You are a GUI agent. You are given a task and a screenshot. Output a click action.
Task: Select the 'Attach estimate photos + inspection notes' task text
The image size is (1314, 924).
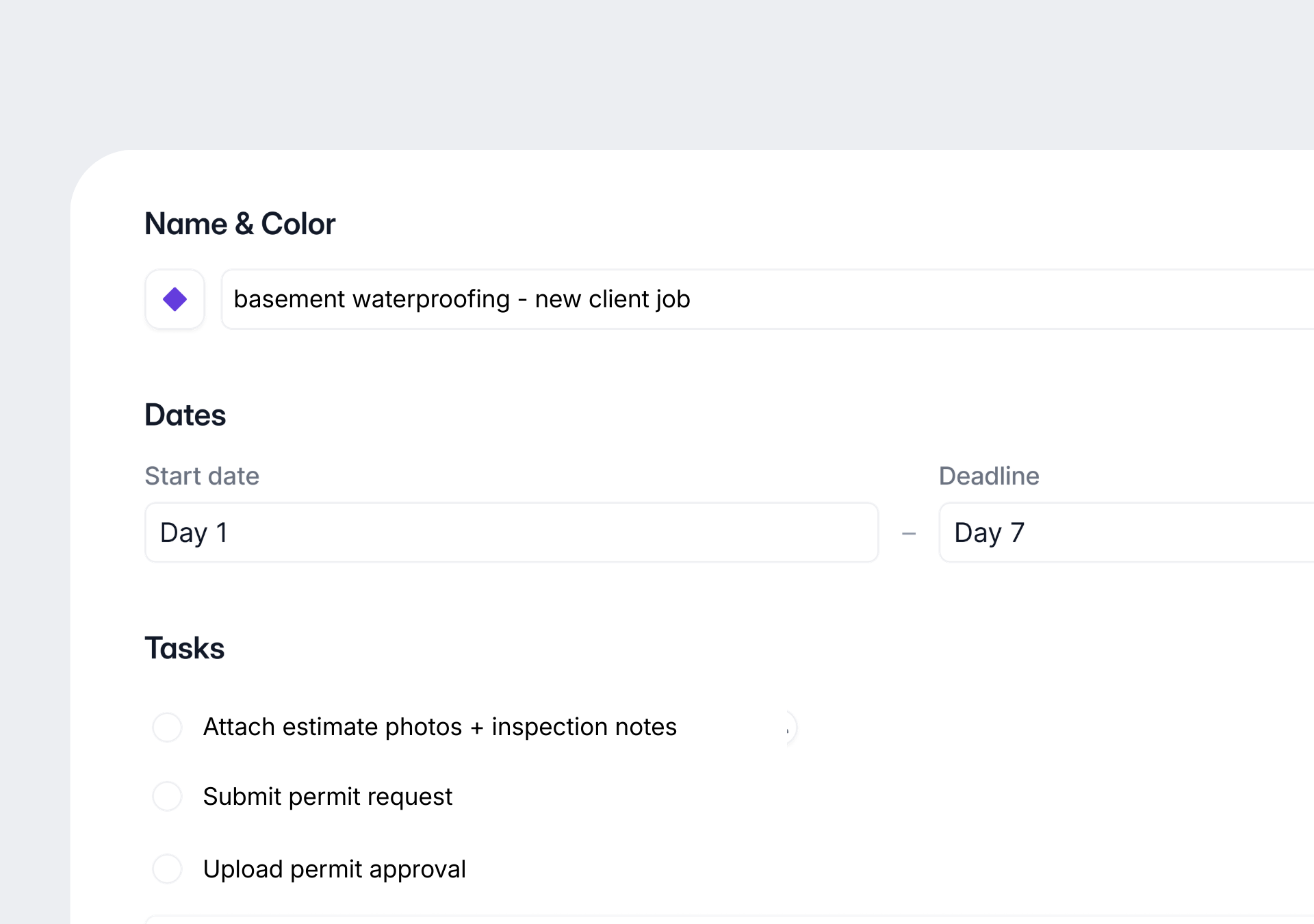pyautogui.click(x=439, y=727)
